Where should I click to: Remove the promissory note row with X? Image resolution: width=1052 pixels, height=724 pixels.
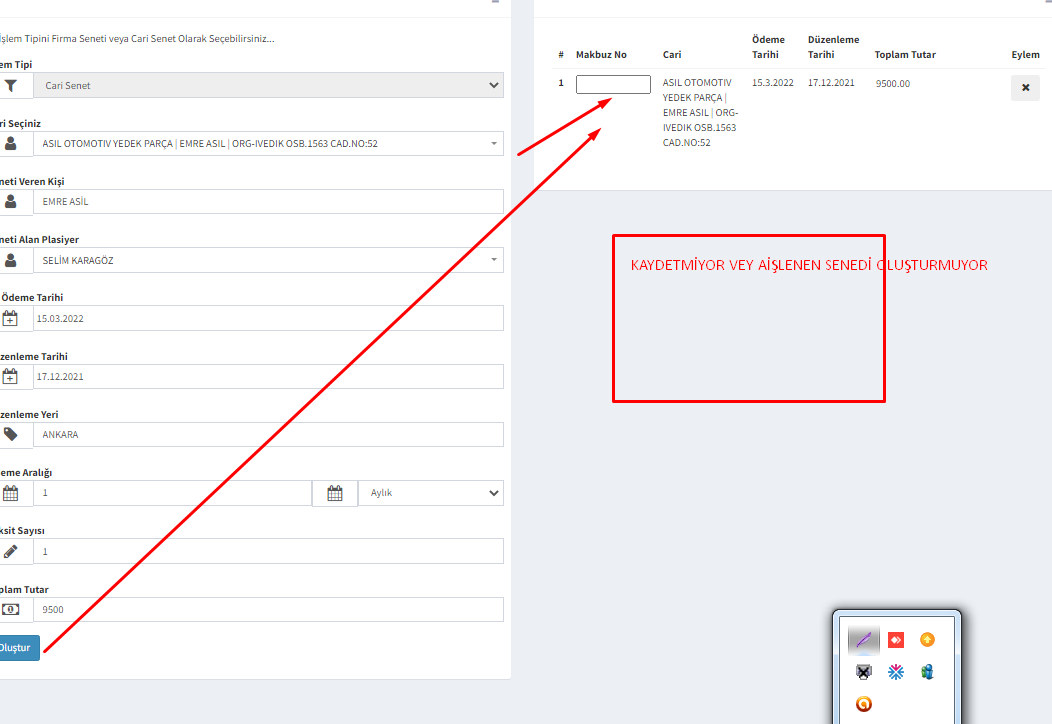tap(1025, 88)
